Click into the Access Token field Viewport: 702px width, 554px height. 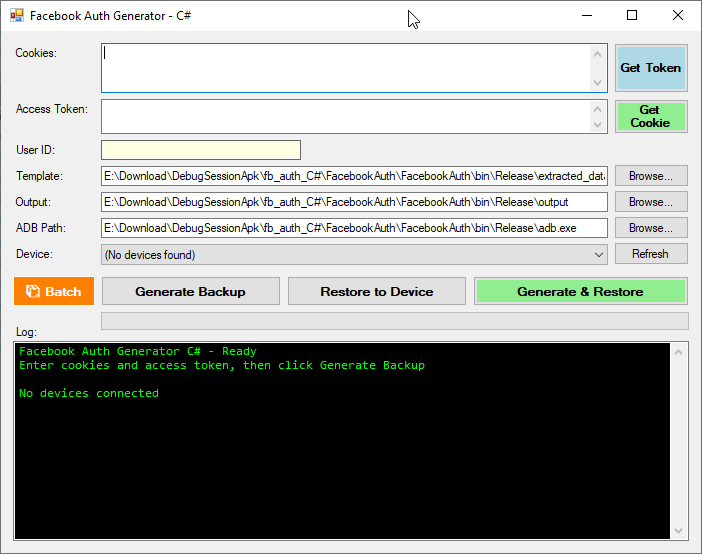click(x=345, y=116)
